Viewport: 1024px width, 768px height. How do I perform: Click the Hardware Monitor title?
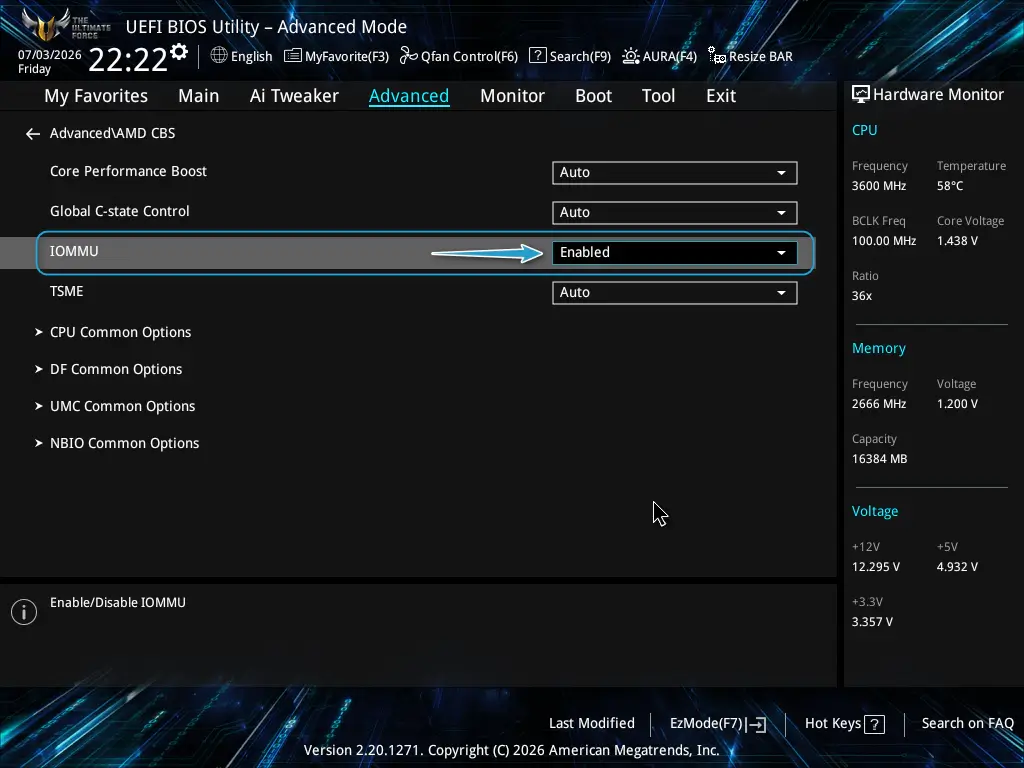pyautogui.click(x=938, y=95)
